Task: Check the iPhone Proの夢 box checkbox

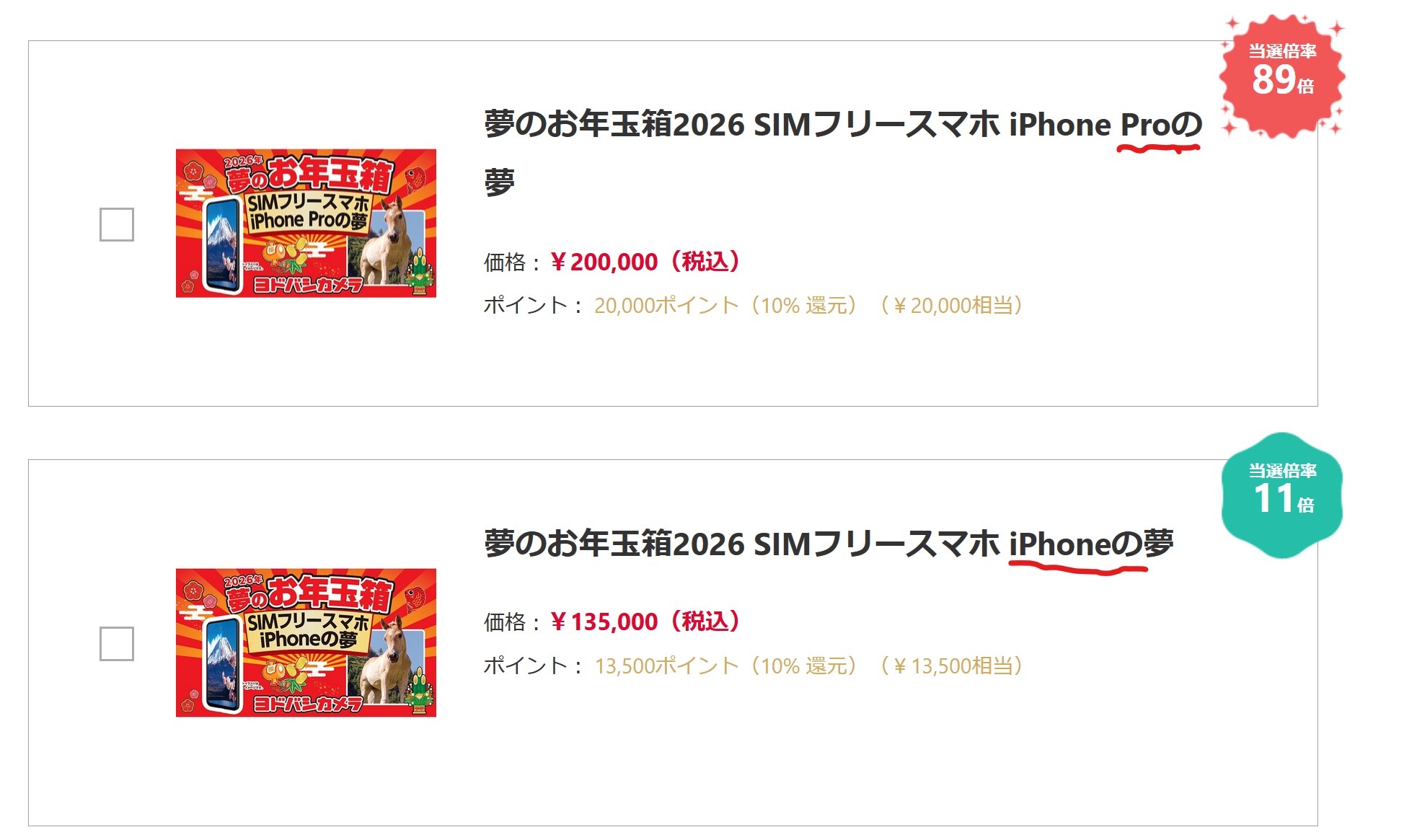Action: click(x=117, y=224)
